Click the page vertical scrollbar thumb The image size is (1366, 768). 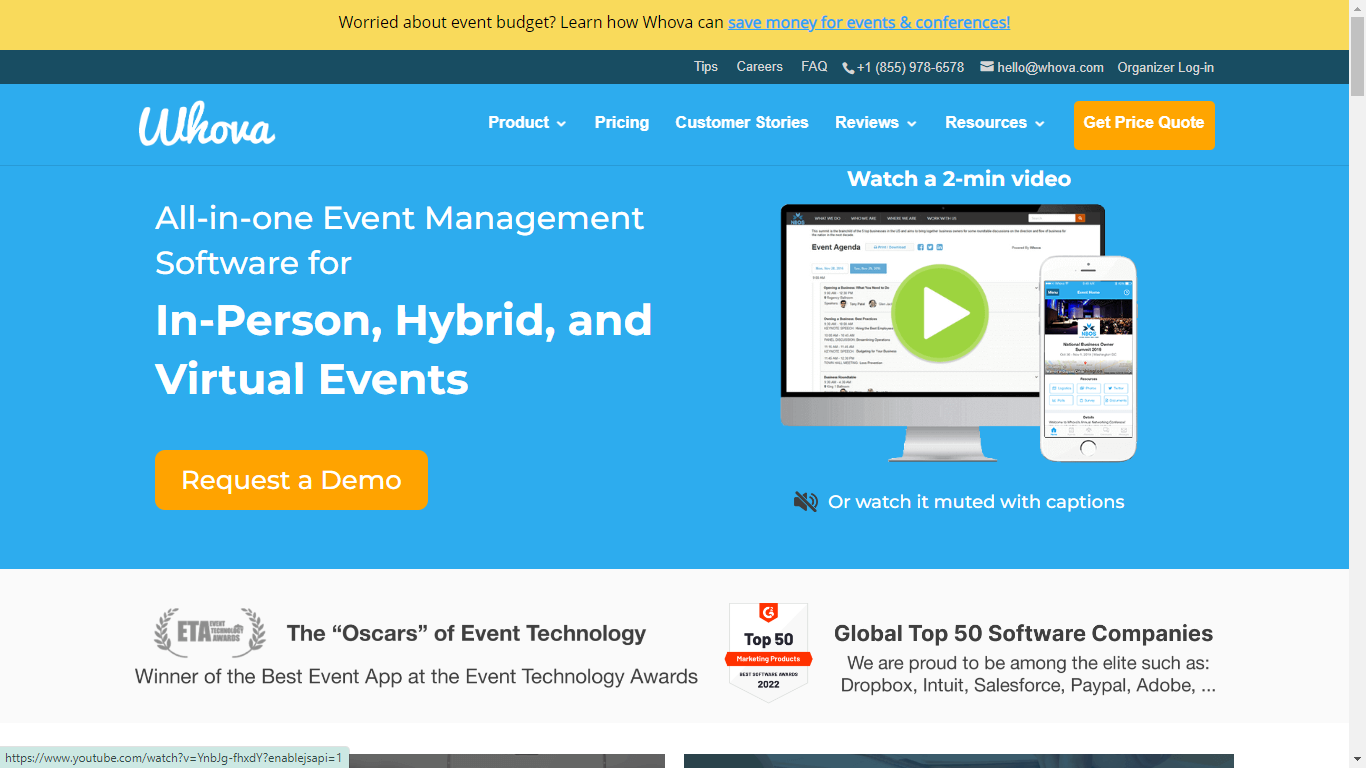[1357, 56]
